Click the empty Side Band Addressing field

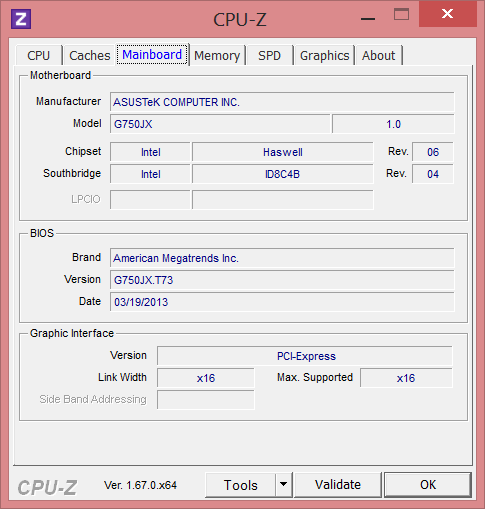[206, 400]
